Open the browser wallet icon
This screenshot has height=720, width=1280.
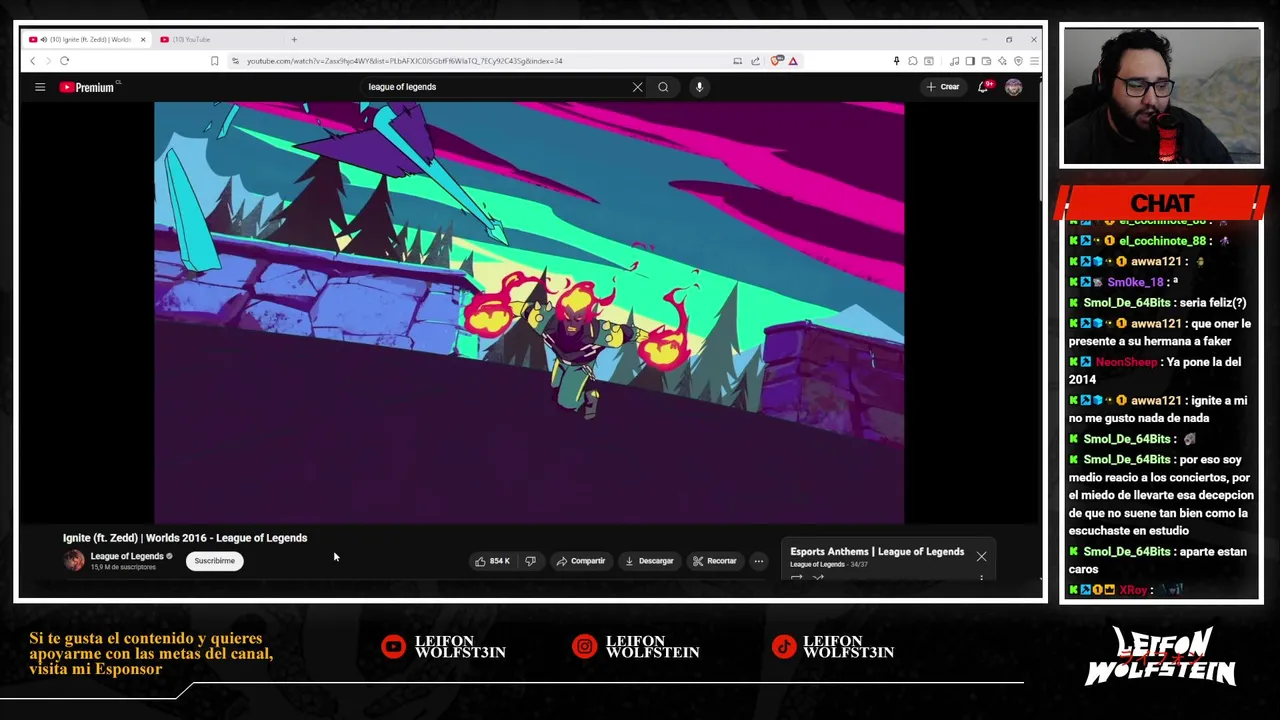click(x=986, y=61)
